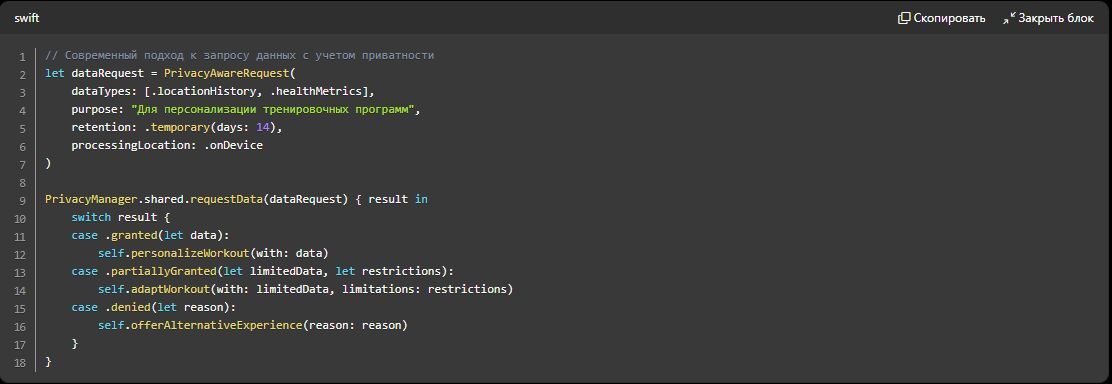Click the .onDevice value
Image resolution: width=1112 pixels, height=384 pixels.
[235, 146]
